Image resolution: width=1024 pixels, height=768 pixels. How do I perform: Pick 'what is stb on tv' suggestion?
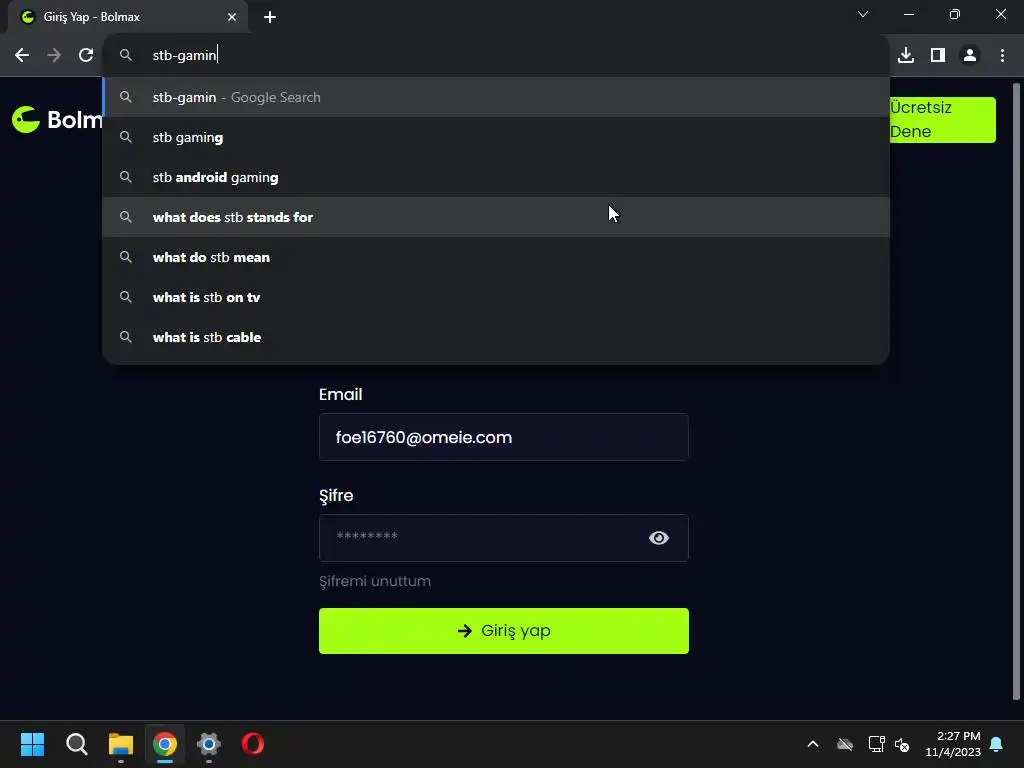[496, 297]
